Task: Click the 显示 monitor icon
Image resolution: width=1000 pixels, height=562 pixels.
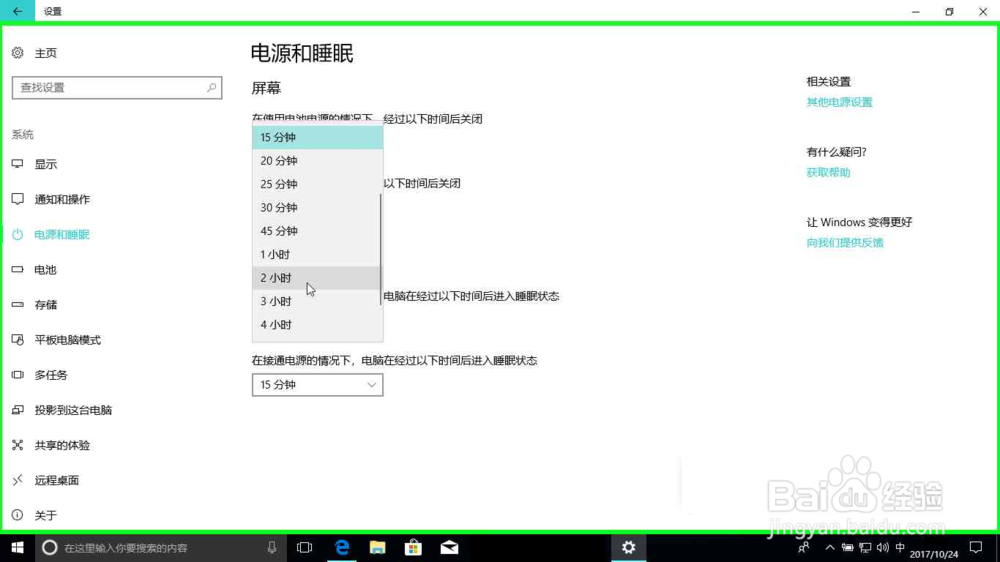Action: pos(18,164)
